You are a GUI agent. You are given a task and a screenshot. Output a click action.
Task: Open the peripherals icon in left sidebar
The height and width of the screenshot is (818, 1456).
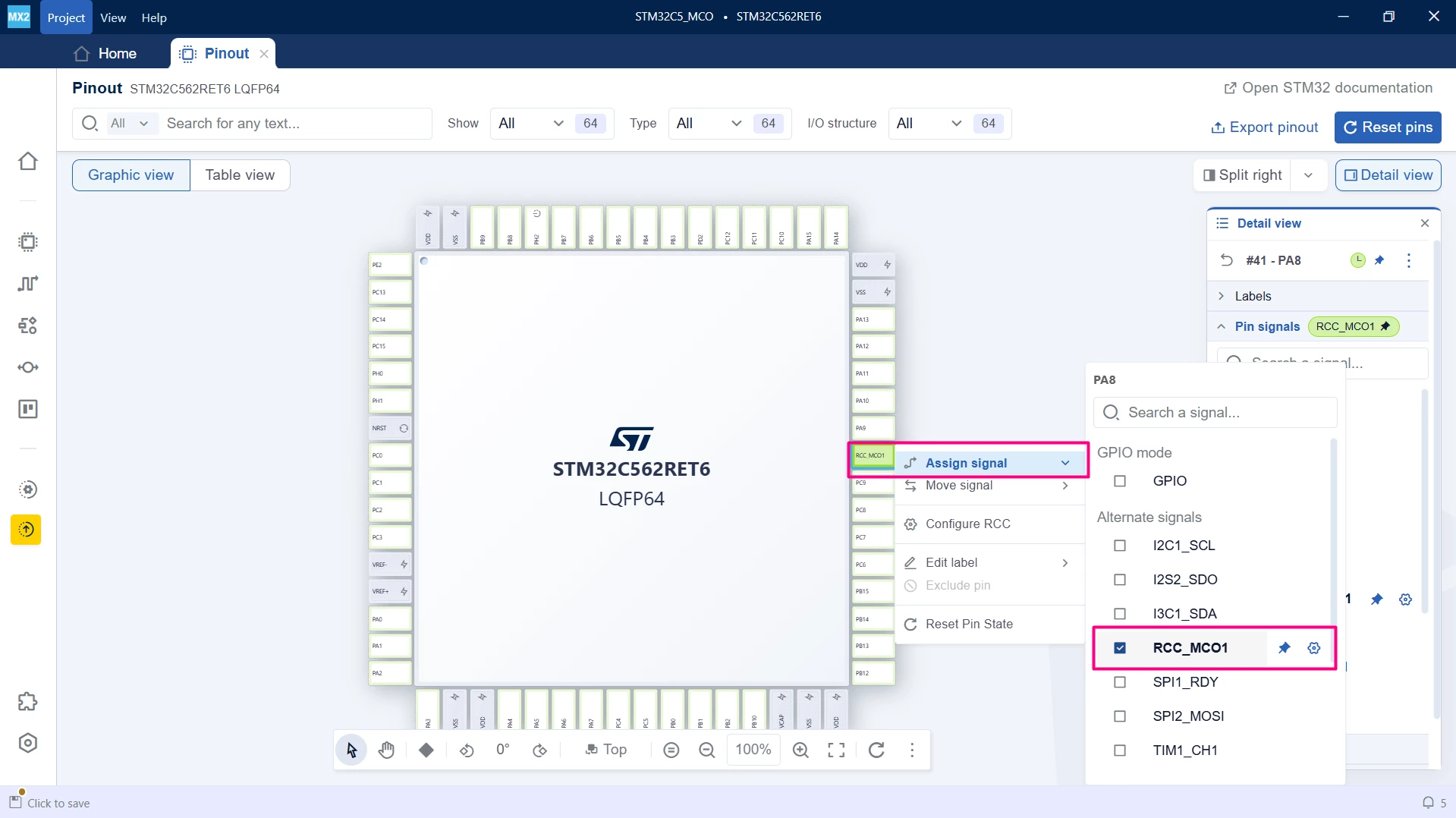coord(28,326)
